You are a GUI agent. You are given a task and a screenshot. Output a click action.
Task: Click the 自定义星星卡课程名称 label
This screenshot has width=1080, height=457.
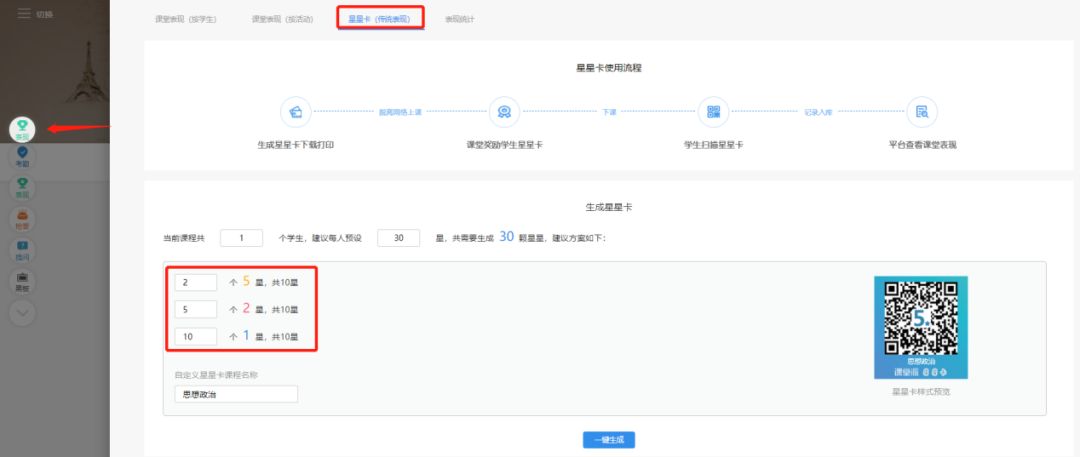click(216, 375)
